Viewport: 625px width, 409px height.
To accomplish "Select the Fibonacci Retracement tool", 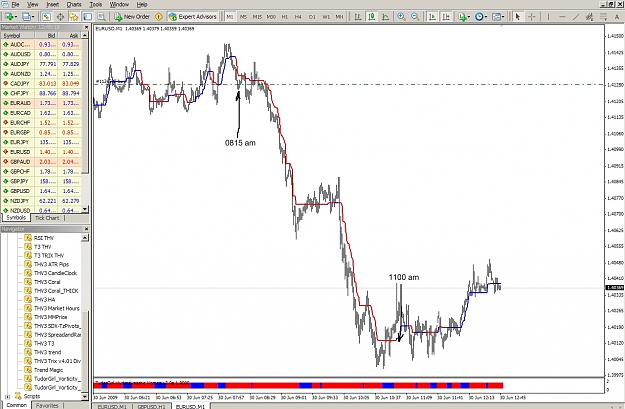I will 603,17.
